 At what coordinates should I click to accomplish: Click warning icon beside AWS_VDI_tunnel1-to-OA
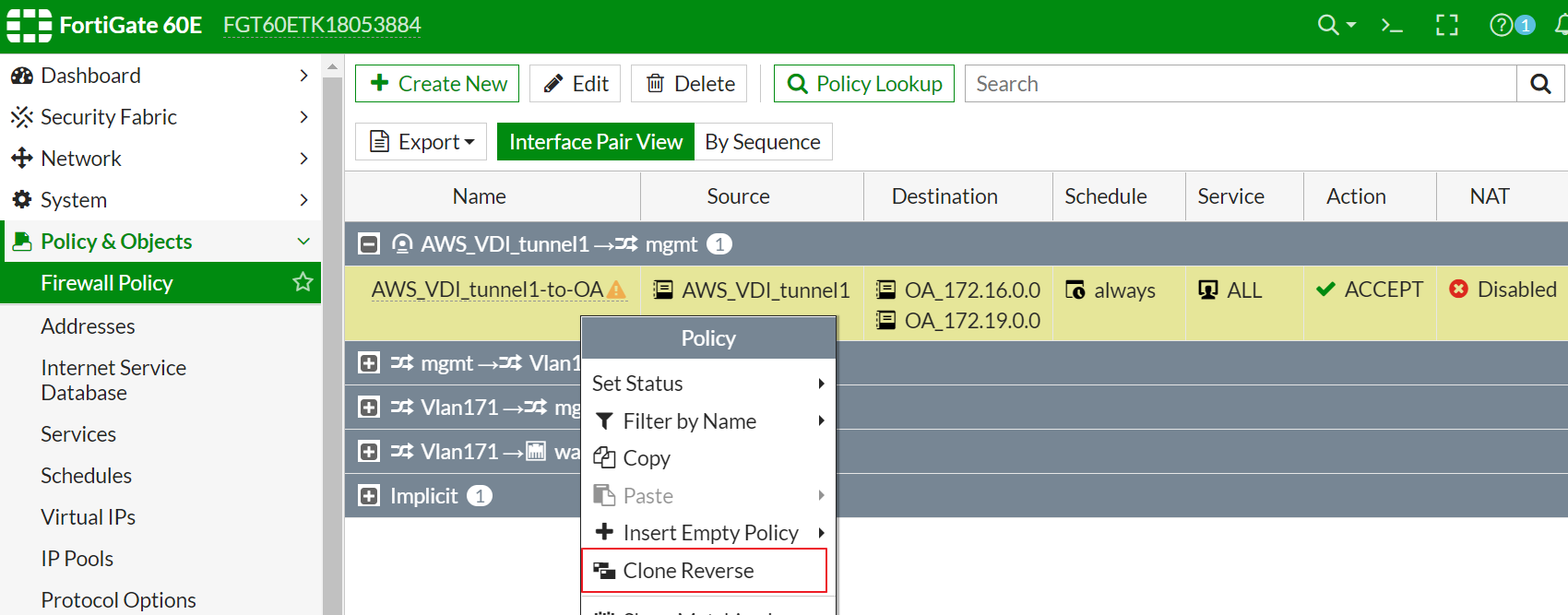click(616, 290)
